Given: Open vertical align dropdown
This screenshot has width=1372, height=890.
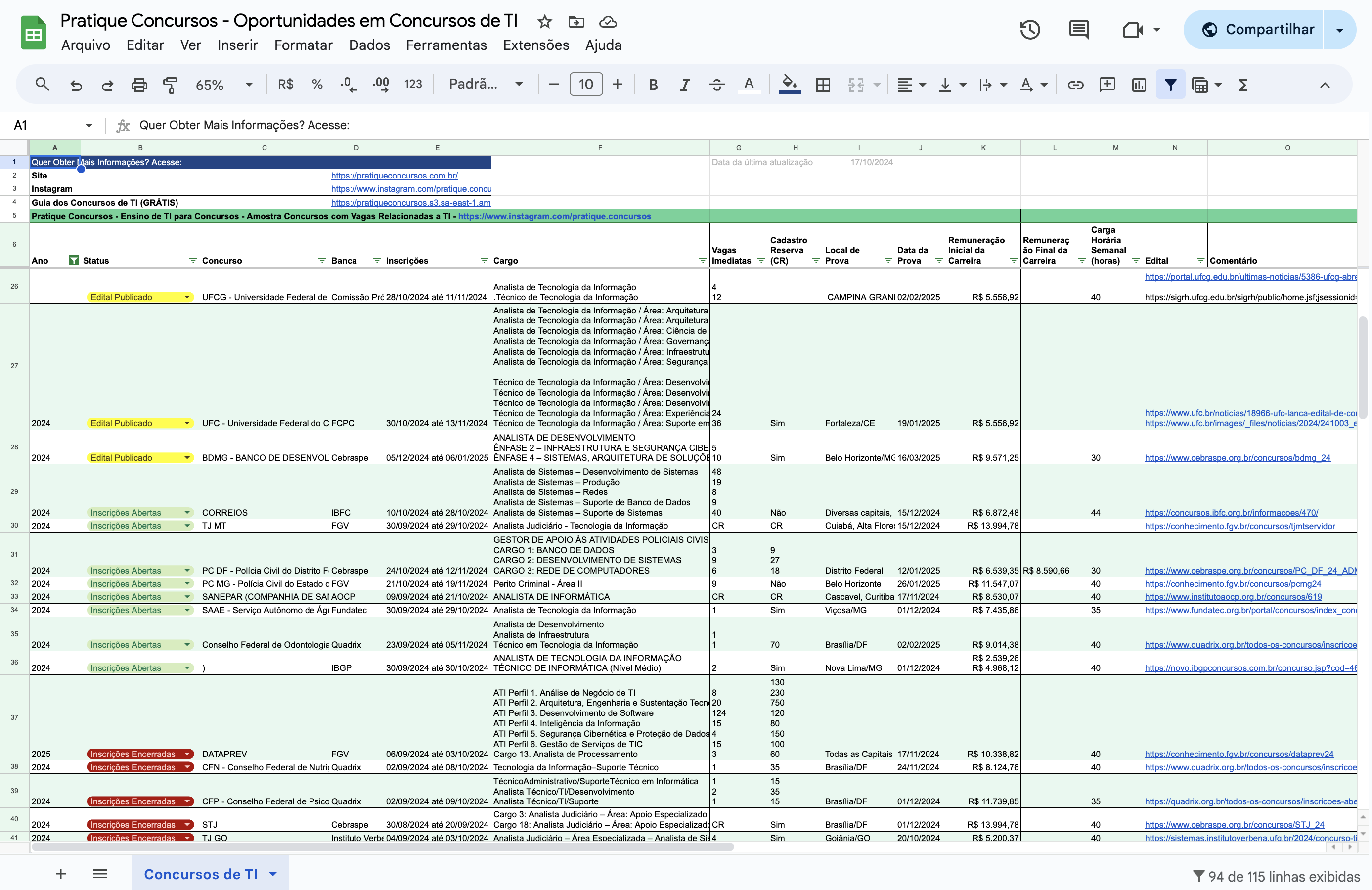Looking at the screenshot, I should click(951, 85).
